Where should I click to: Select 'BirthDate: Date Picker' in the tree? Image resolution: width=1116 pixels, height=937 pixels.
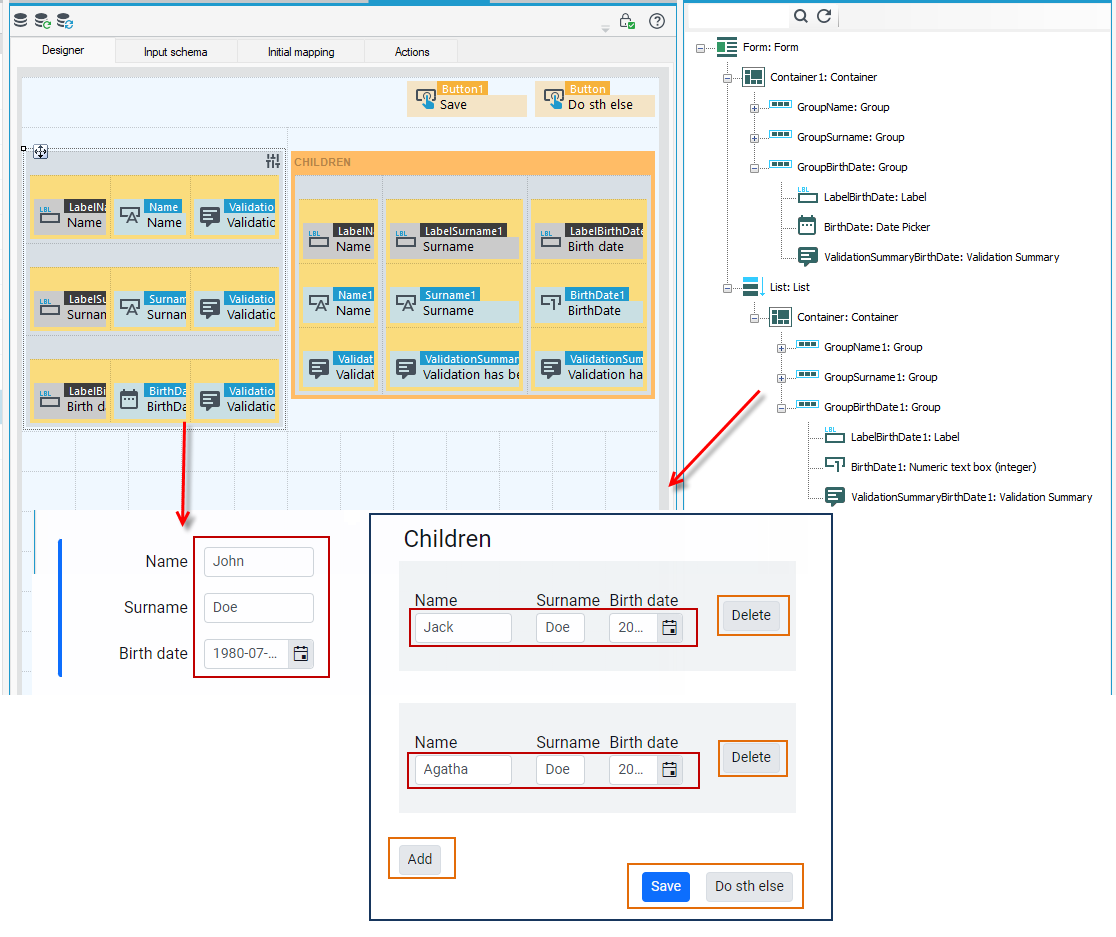877,227
